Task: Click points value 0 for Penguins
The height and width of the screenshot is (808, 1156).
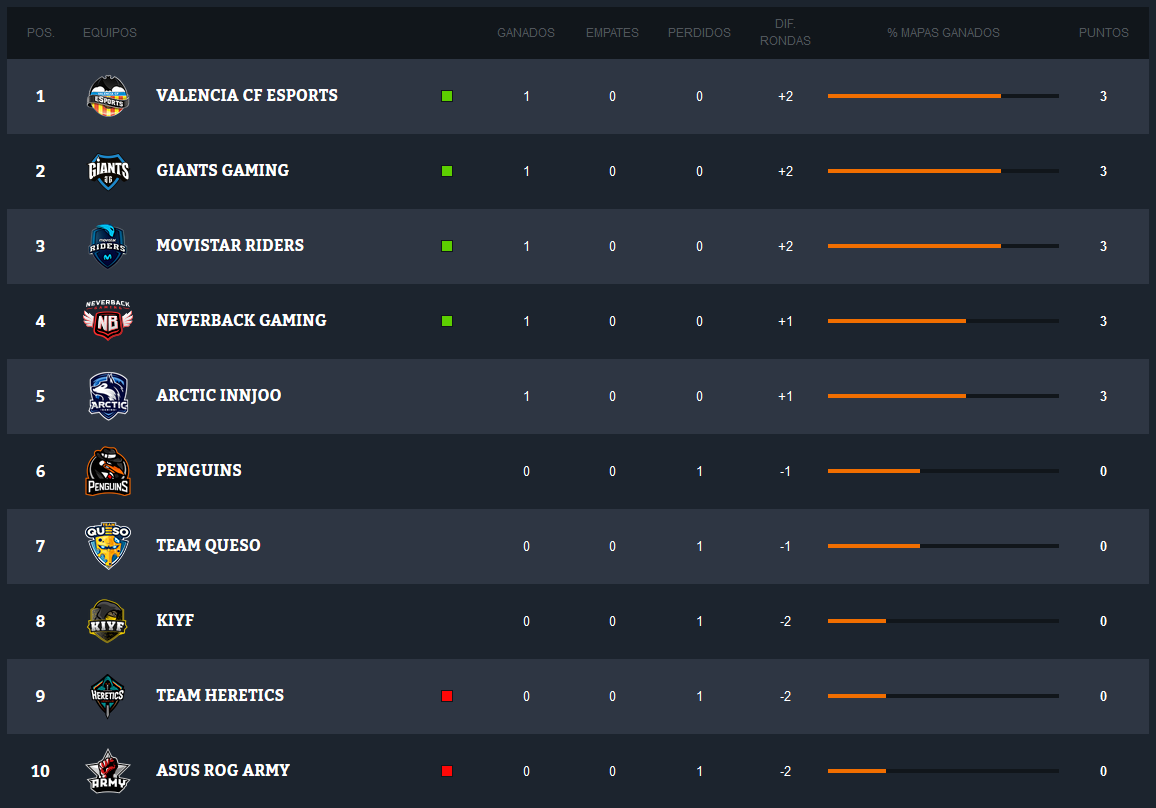Action: (1104, 471)
